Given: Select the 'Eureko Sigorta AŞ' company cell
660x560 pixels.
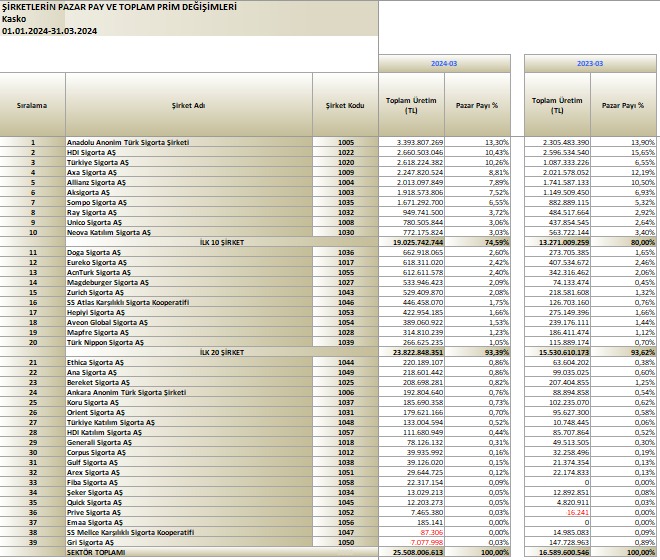Looking at the screenshot, I should point(189,262).
